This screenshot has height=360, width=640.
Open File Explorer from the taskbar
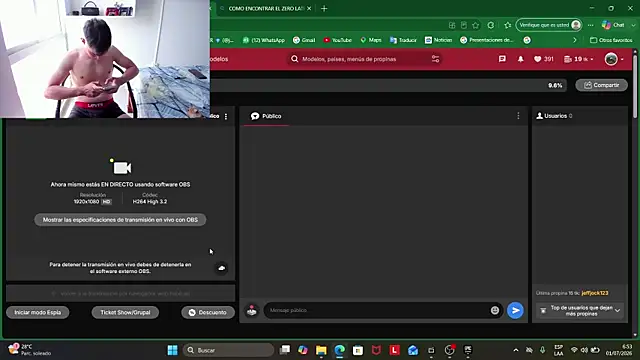(321, 350)
